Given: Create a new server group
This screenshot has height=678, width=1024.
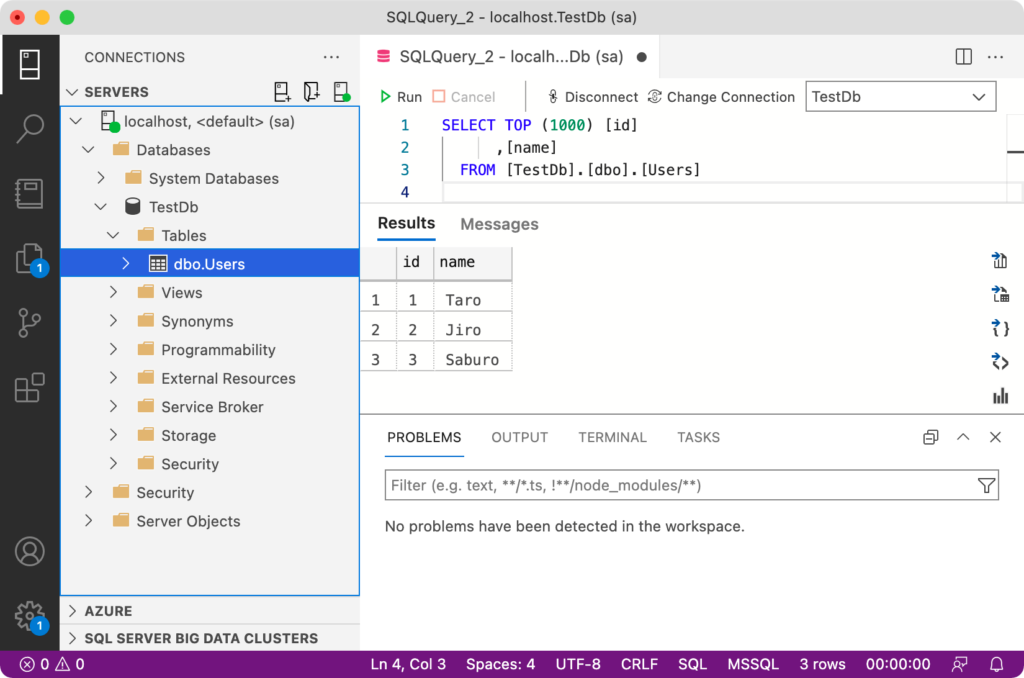Looking at the screenshot, I should pyautogui.click(x=311, y=91).
